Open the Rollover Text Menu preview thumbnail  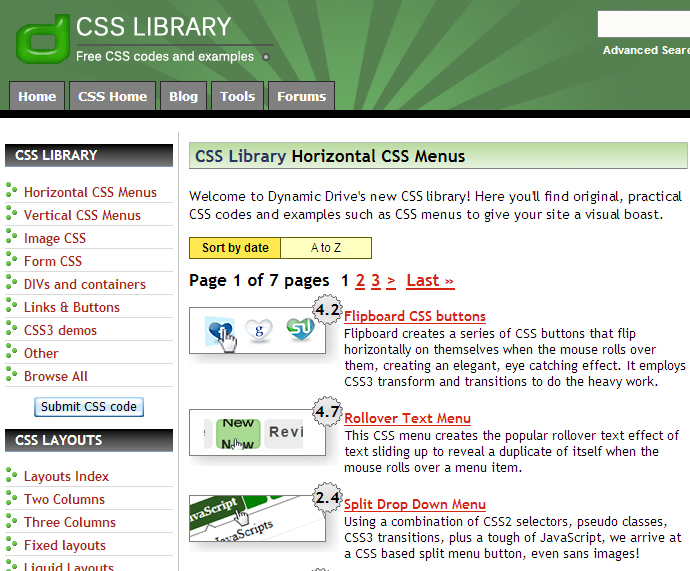click(257, 432)
